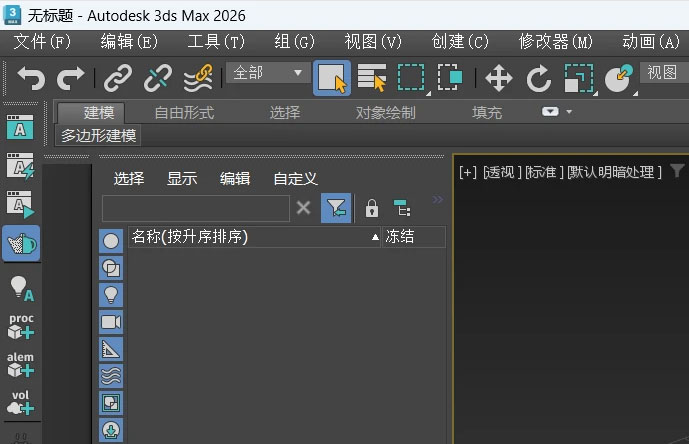Activate Select and Place tool
This screenshot has width=689, height=444.
click(619, 78)
